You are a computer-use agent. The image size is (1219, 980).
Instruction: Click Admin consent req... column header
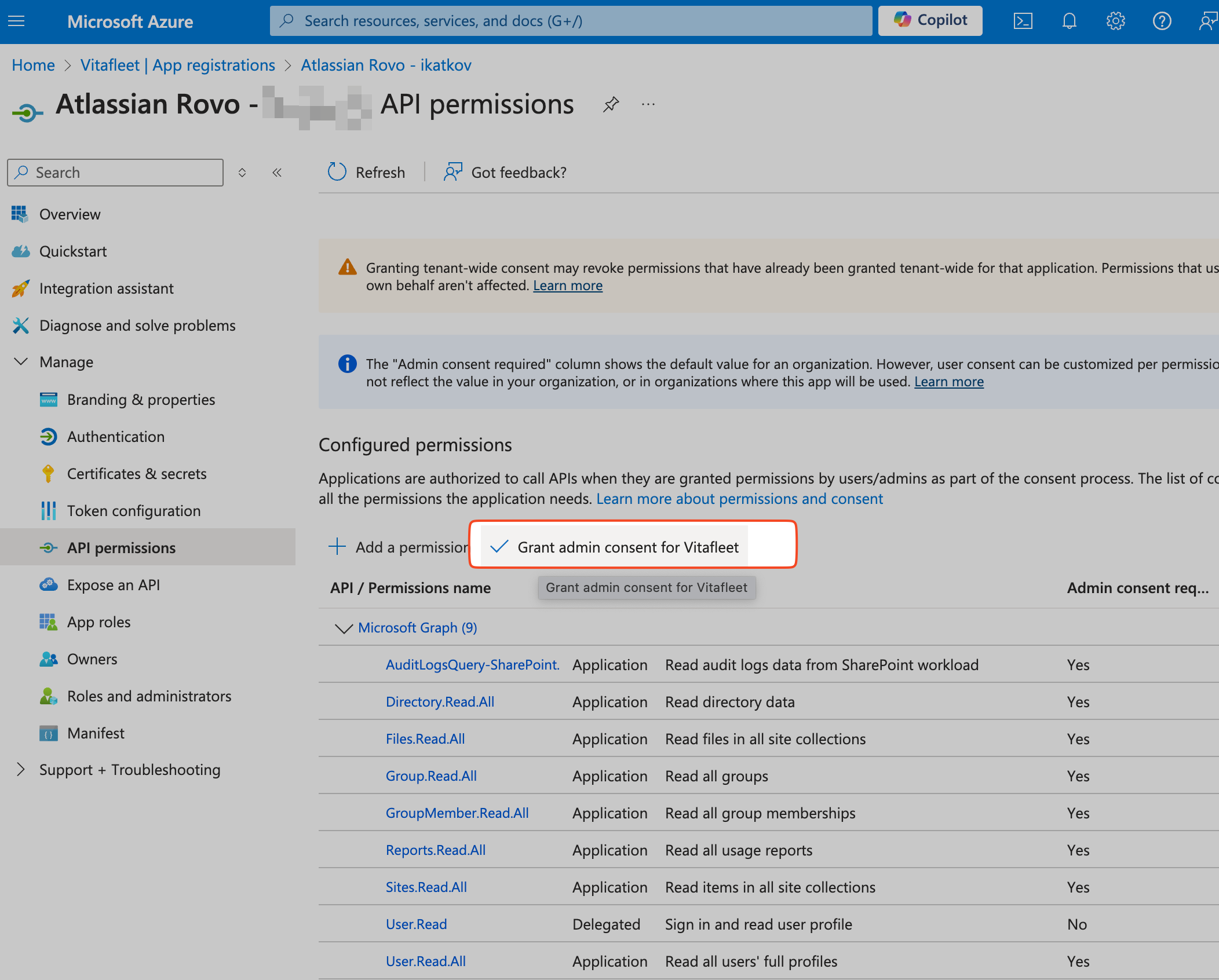1138,588
